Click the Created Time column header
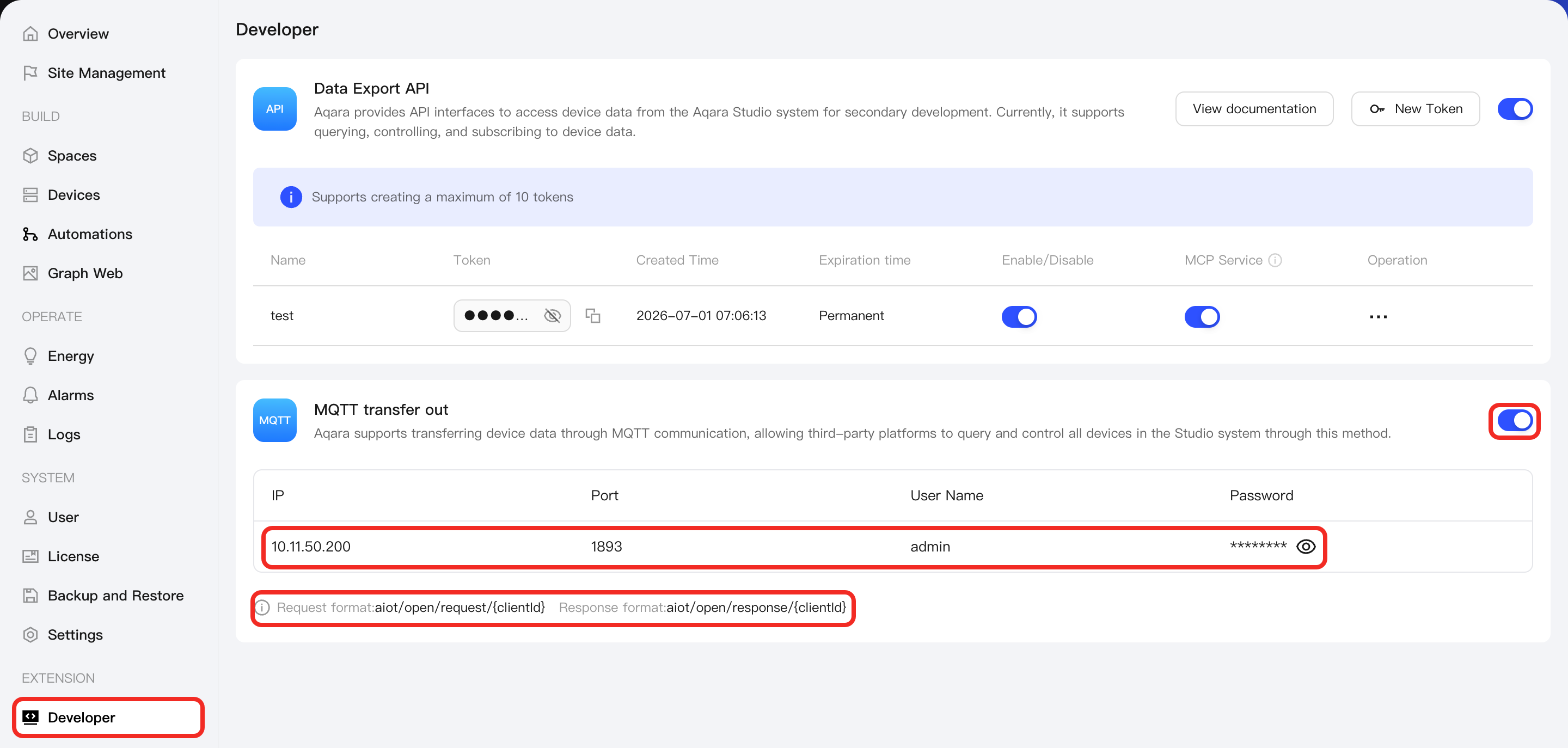 click(x=677, y=260)
